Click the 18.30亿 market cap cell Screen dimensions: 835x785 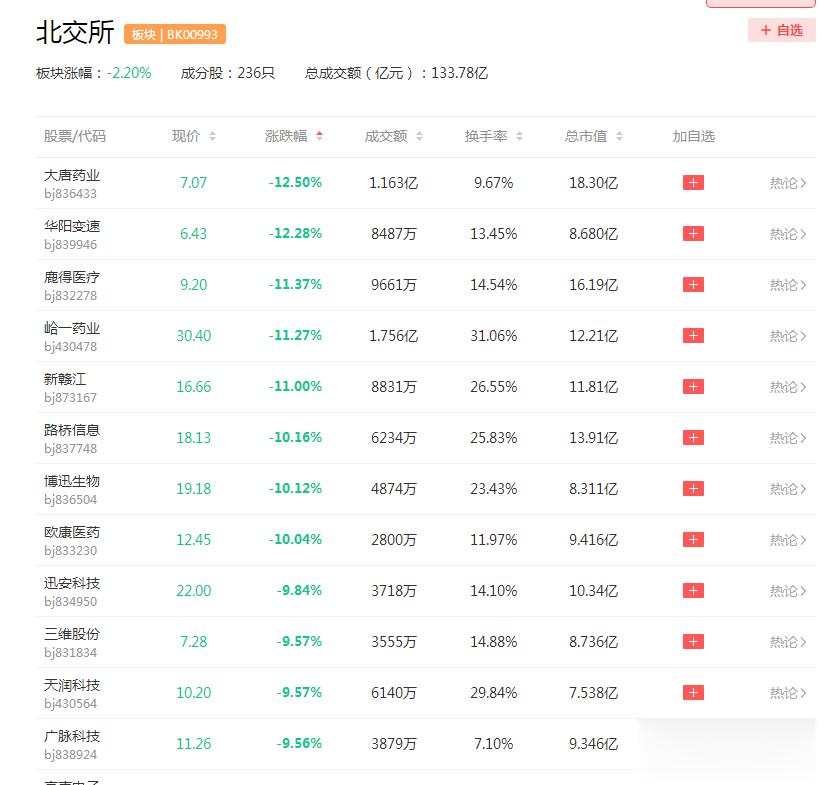point(593,183)
